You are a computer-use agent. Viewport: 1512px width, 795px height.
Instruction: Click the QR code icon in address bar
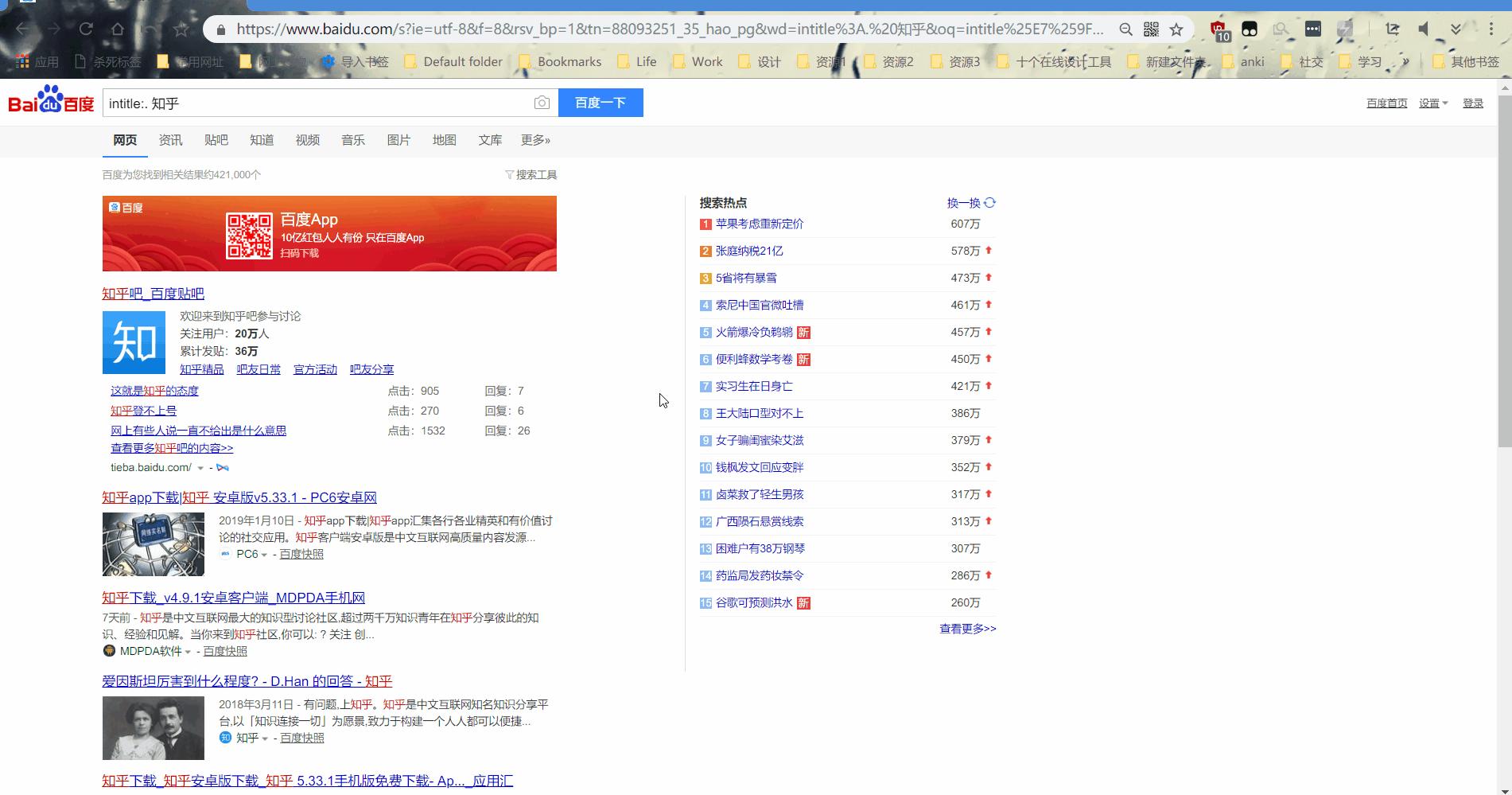point(1151,29)
